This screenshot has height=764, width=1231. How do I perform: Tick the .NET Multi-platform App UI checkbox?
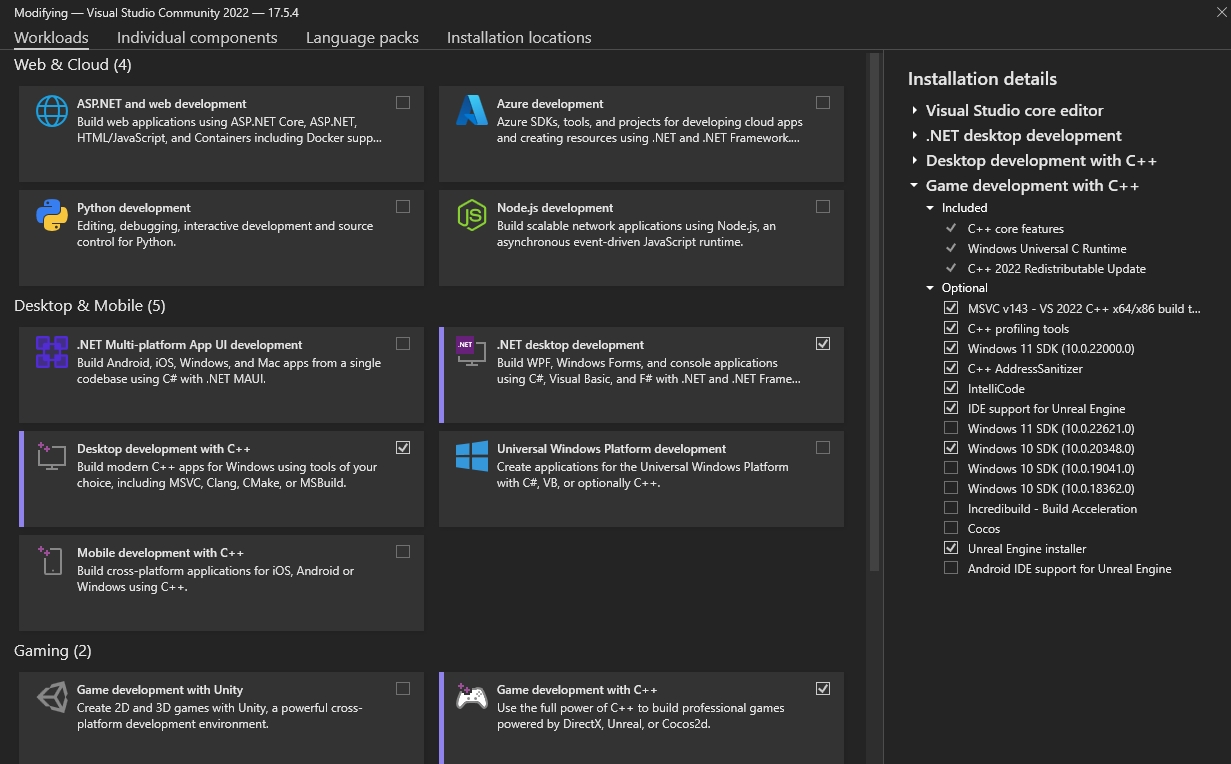coord(403,343)
